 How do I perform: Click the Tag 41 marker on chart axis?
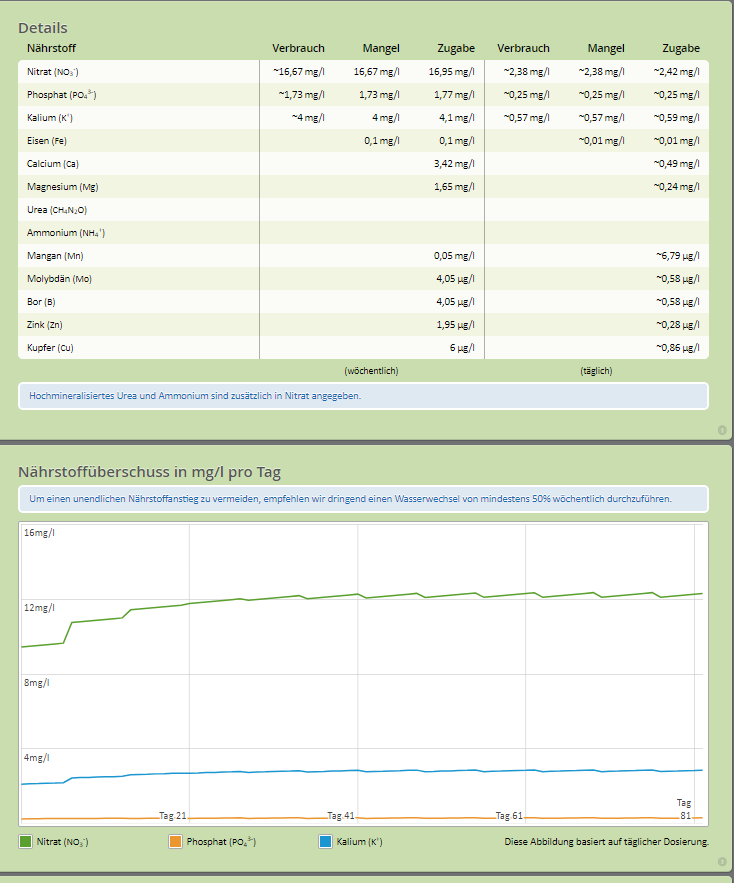coord(341,816)
